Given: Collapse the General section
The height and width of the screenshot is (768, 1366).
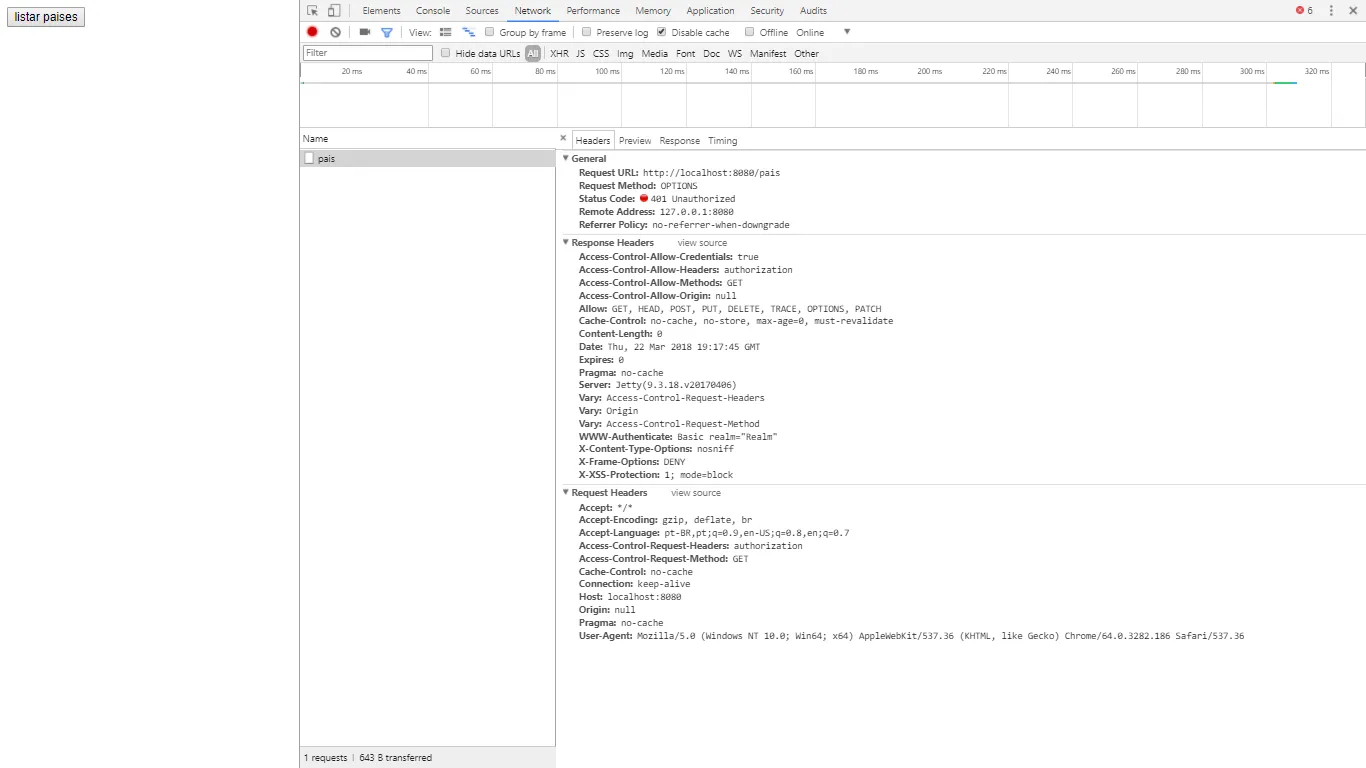Looking at the screenshot, I should tap(566, 159).
